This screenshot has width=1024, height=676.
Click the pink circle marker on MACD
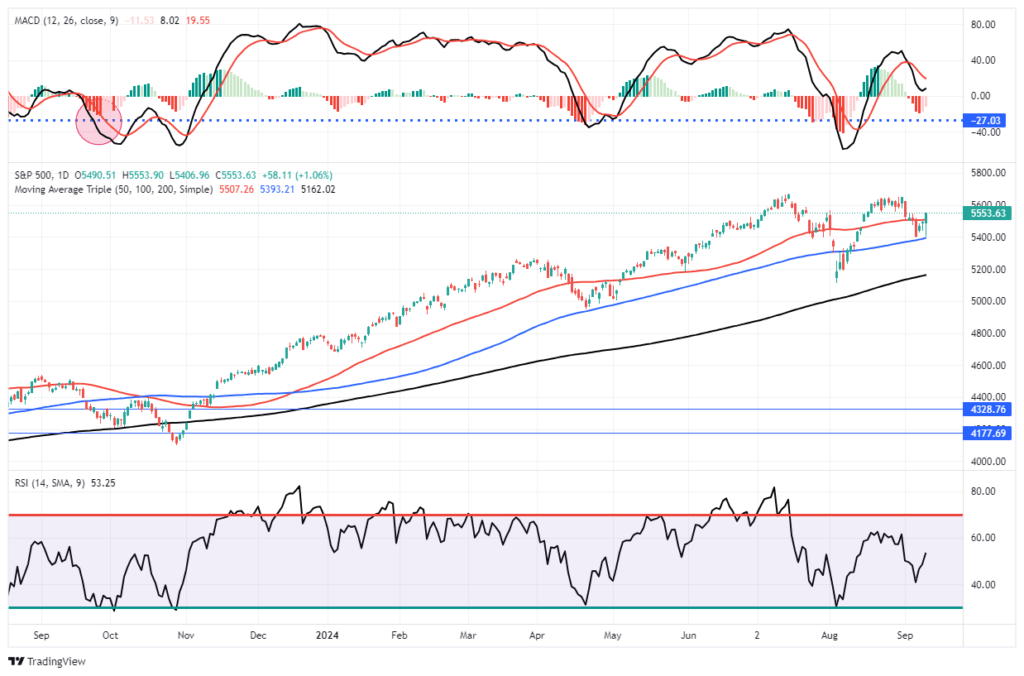pyautogui.click(x=99, y=121)
